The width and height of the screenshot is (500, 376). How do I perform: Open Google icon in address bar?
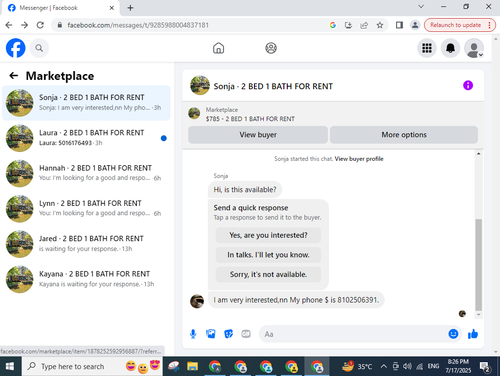(332, 25)
